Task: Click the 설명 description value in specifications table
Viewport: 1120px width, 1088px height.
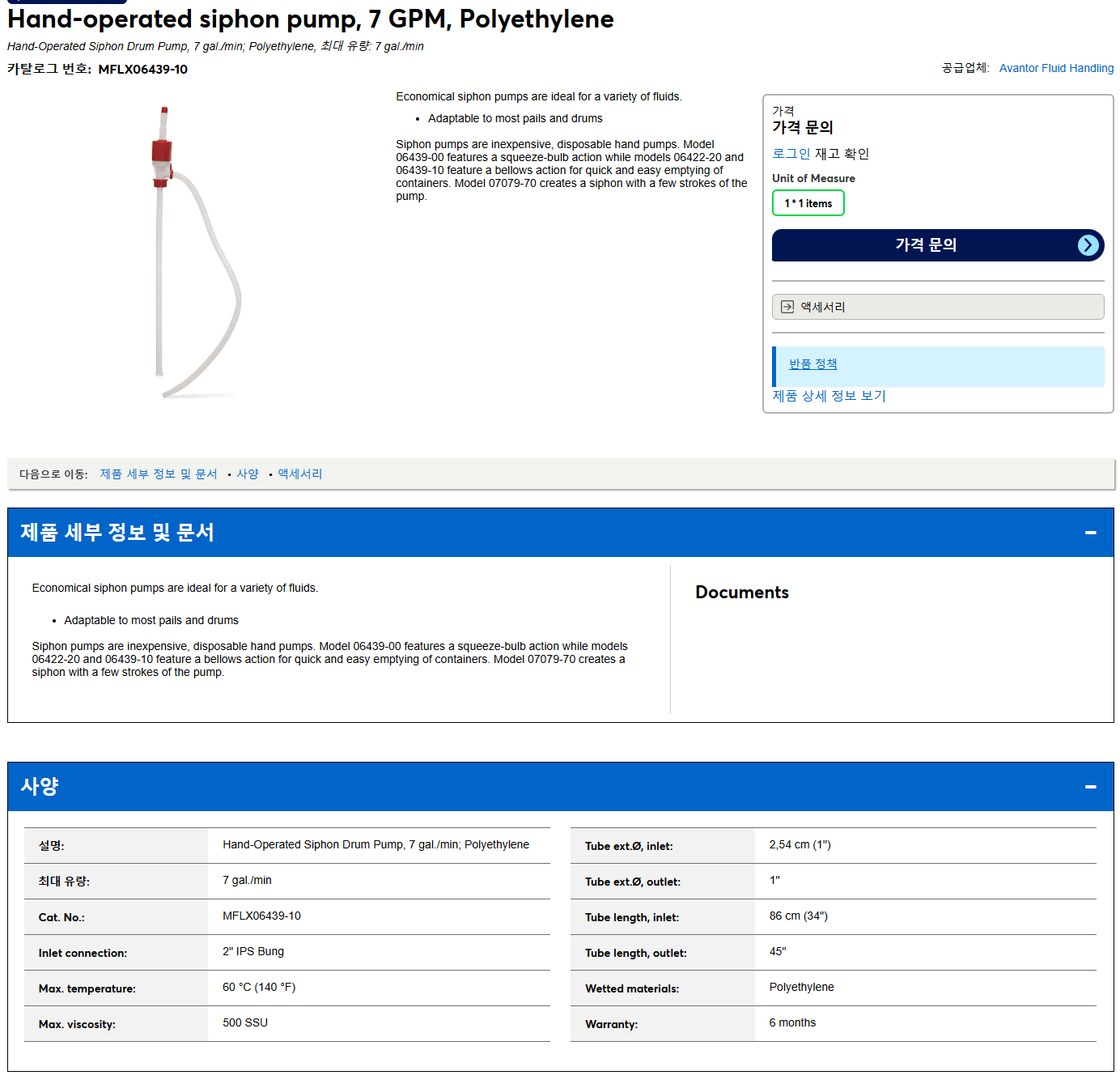Action: click(375, 845)
